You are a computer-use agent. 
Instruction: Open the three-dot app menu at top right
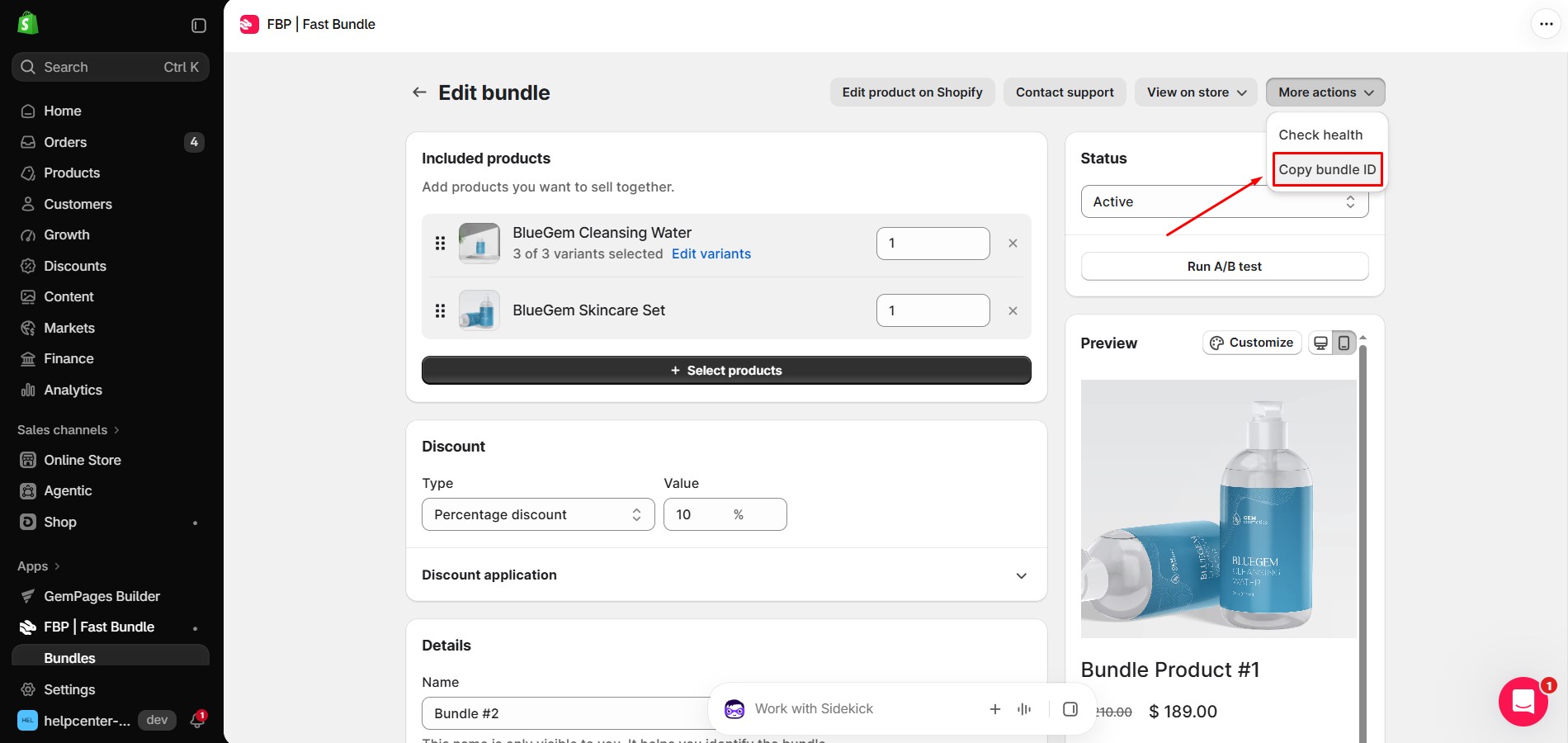(1546, 24)
